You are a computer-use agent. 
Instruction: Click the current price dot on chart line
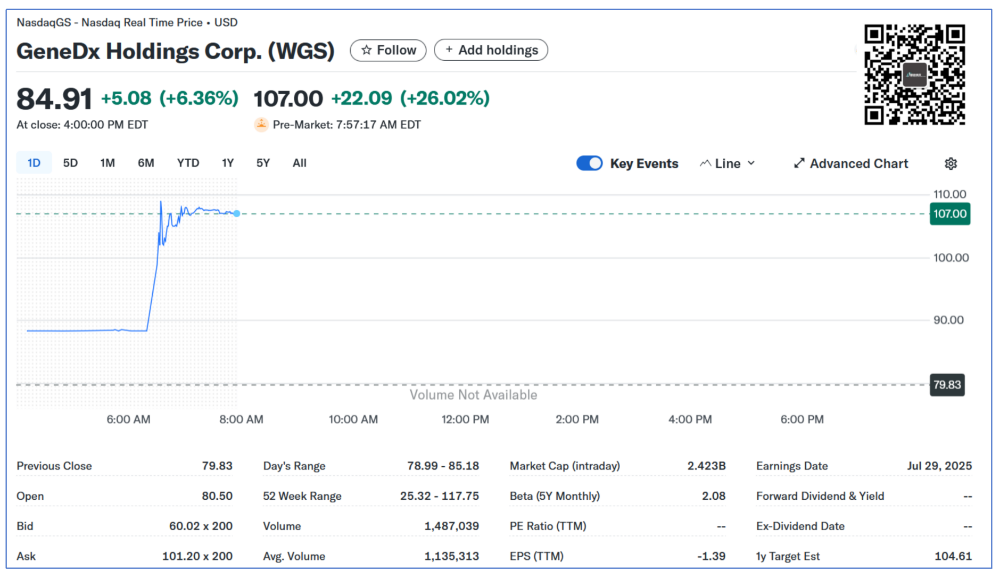(x=237, y=214)
